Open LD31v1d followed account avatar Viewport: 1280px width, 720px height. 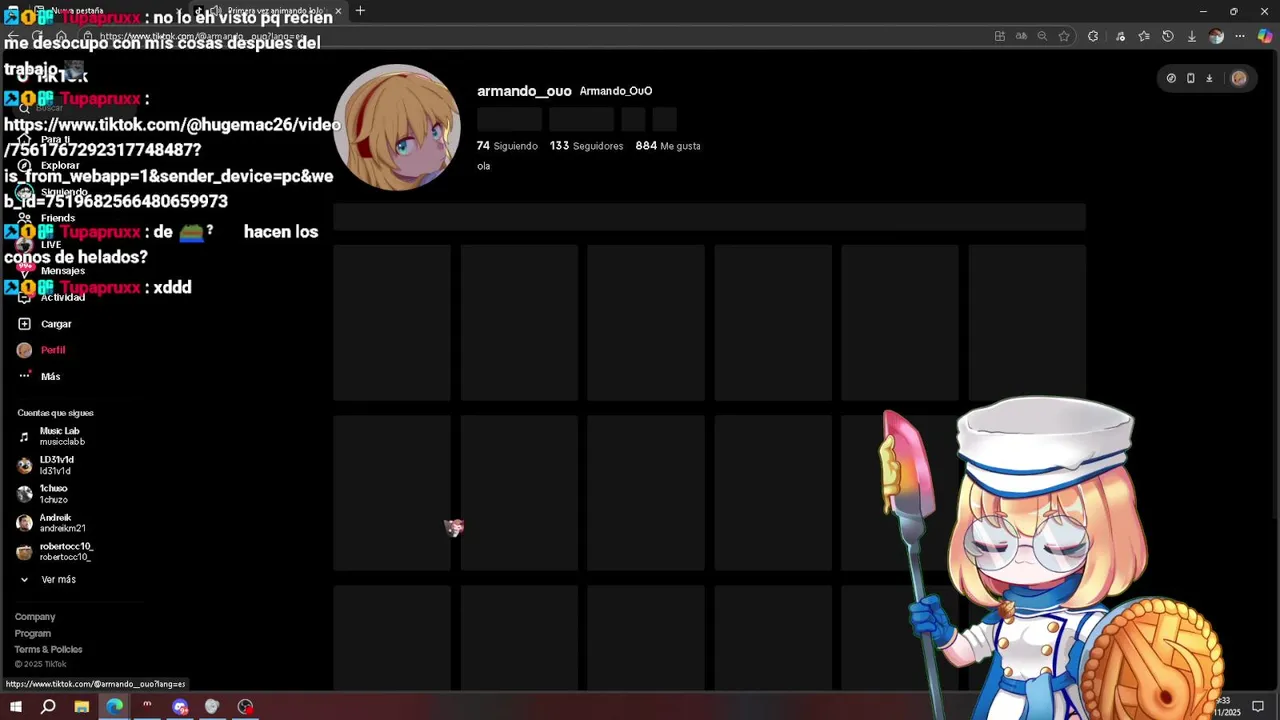point(25,465)
